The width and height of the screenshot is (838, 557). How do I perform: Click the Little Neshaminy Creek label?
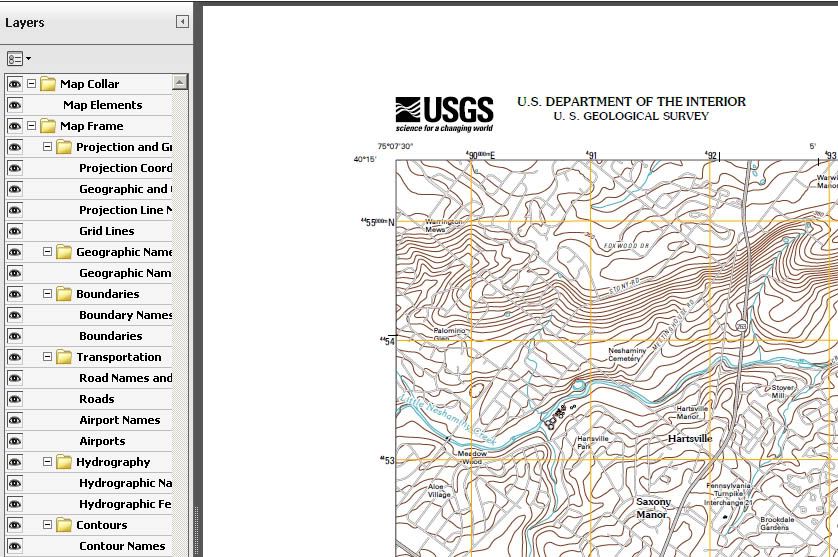(448, 420)
